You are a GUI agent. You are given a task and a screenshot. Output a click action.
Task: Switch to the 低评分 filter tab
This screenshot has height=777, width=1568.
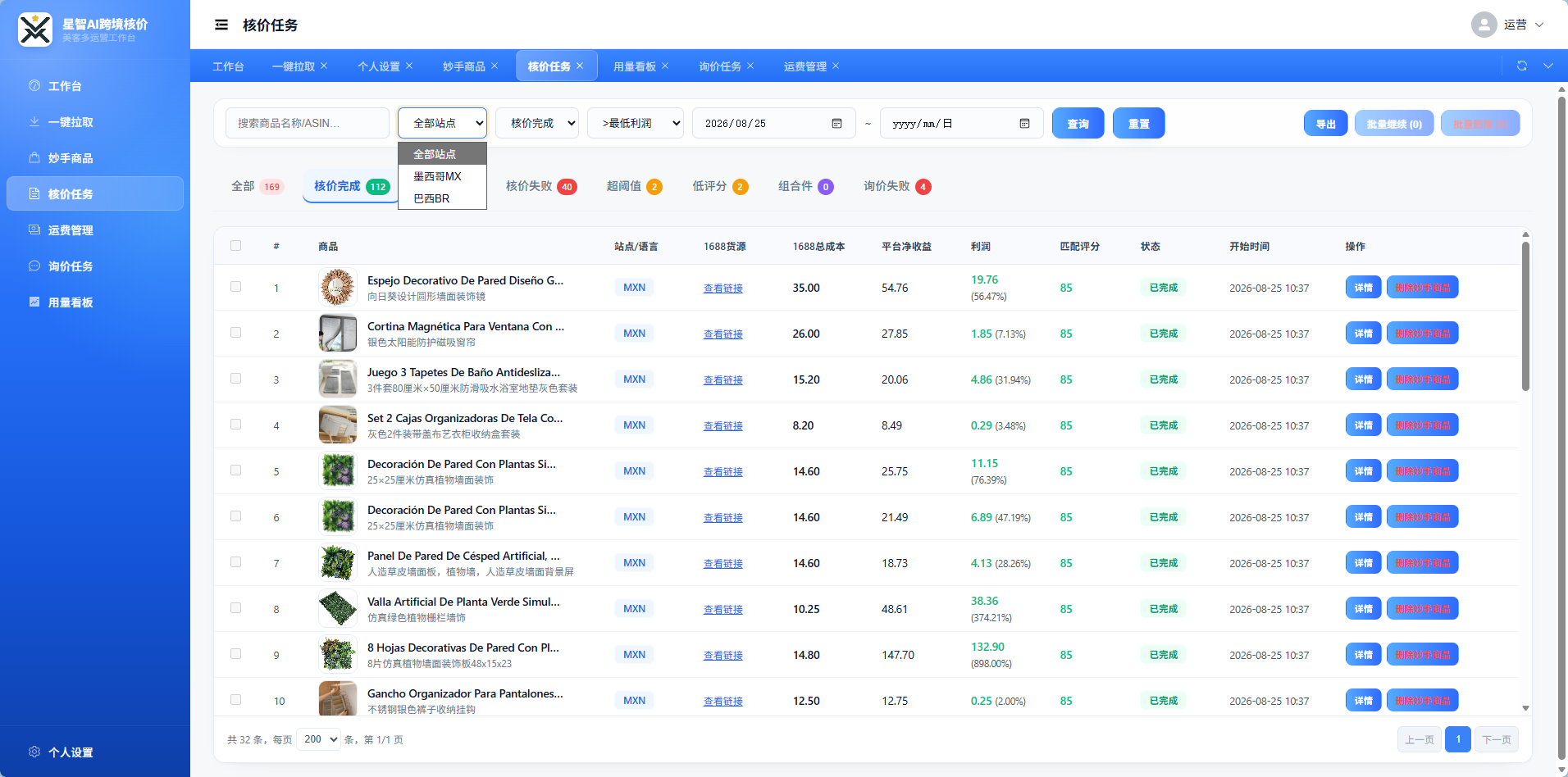point(720,186)
